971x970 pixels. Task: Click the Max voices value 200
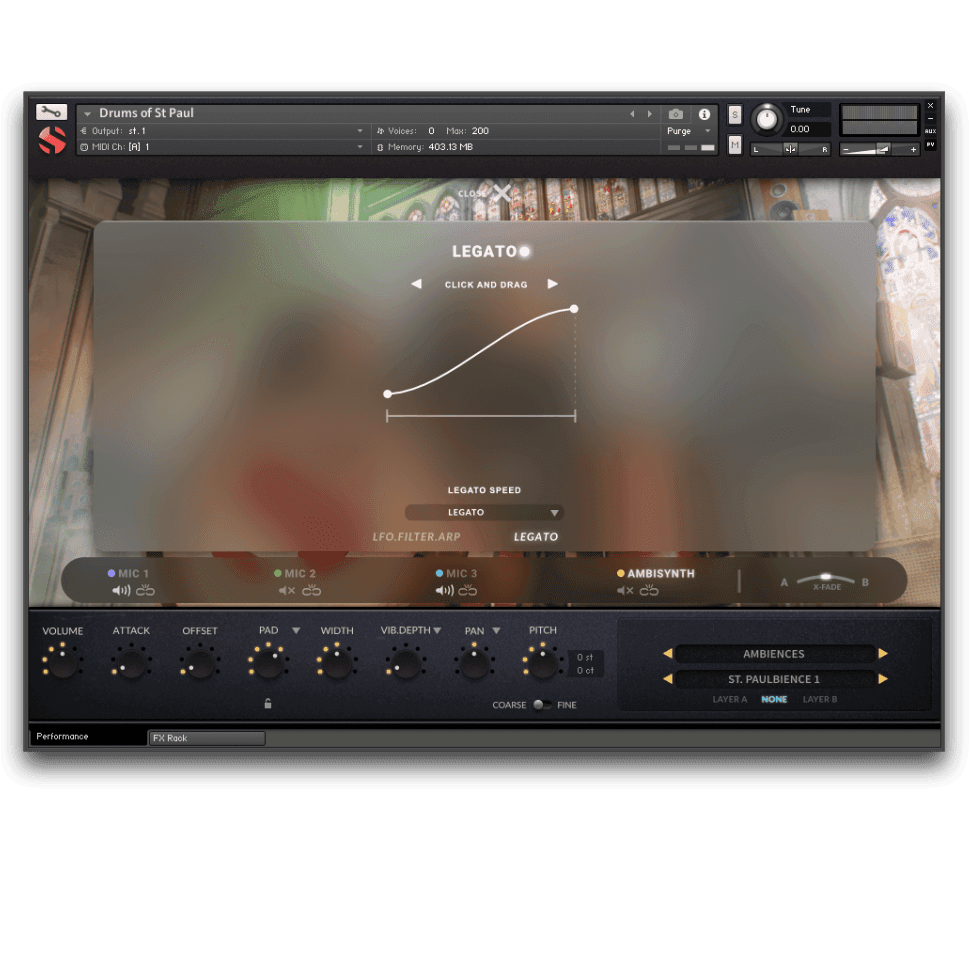(x=480, y=131)
